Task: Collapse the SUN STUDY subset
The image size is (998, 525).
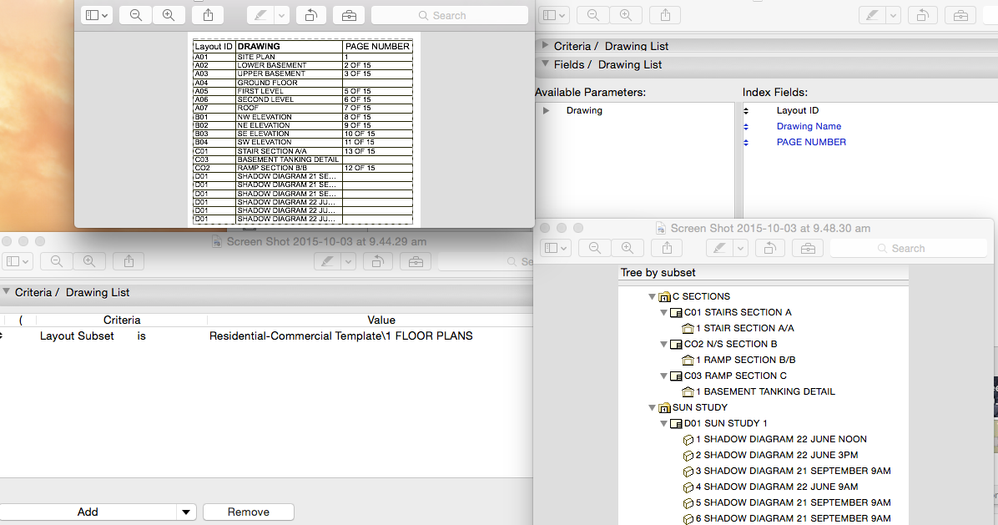Action: (x=652, y=407)
